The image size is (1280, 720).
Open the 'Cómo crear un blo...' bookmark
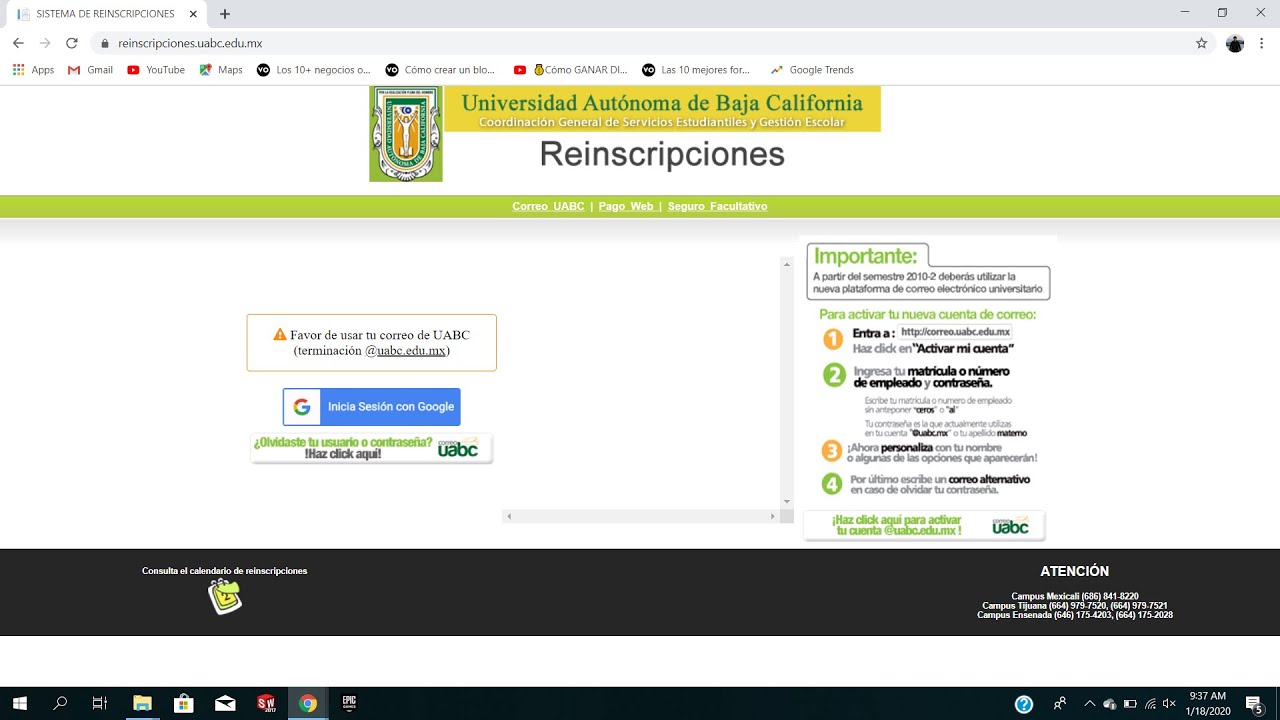[x=440, y=70]
